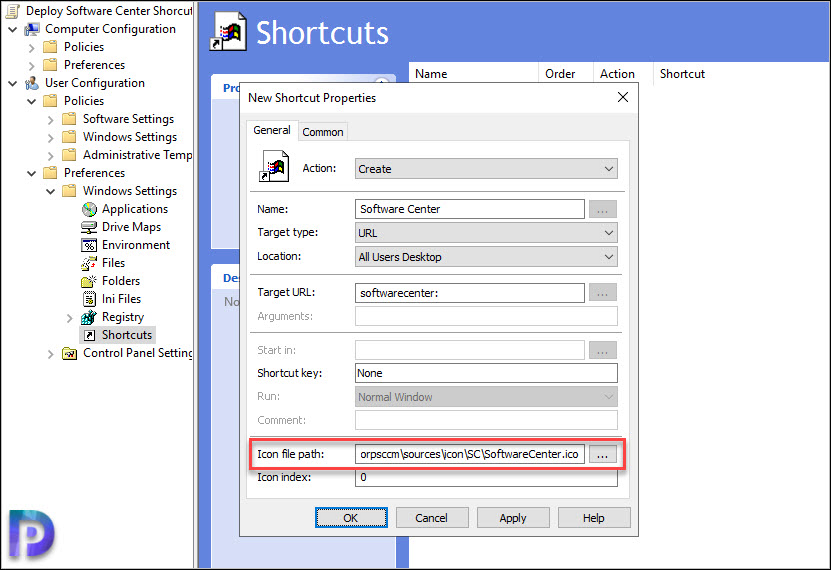831x570 pixels.
Task: Click the Environment node icon
Action: (89, 245)
